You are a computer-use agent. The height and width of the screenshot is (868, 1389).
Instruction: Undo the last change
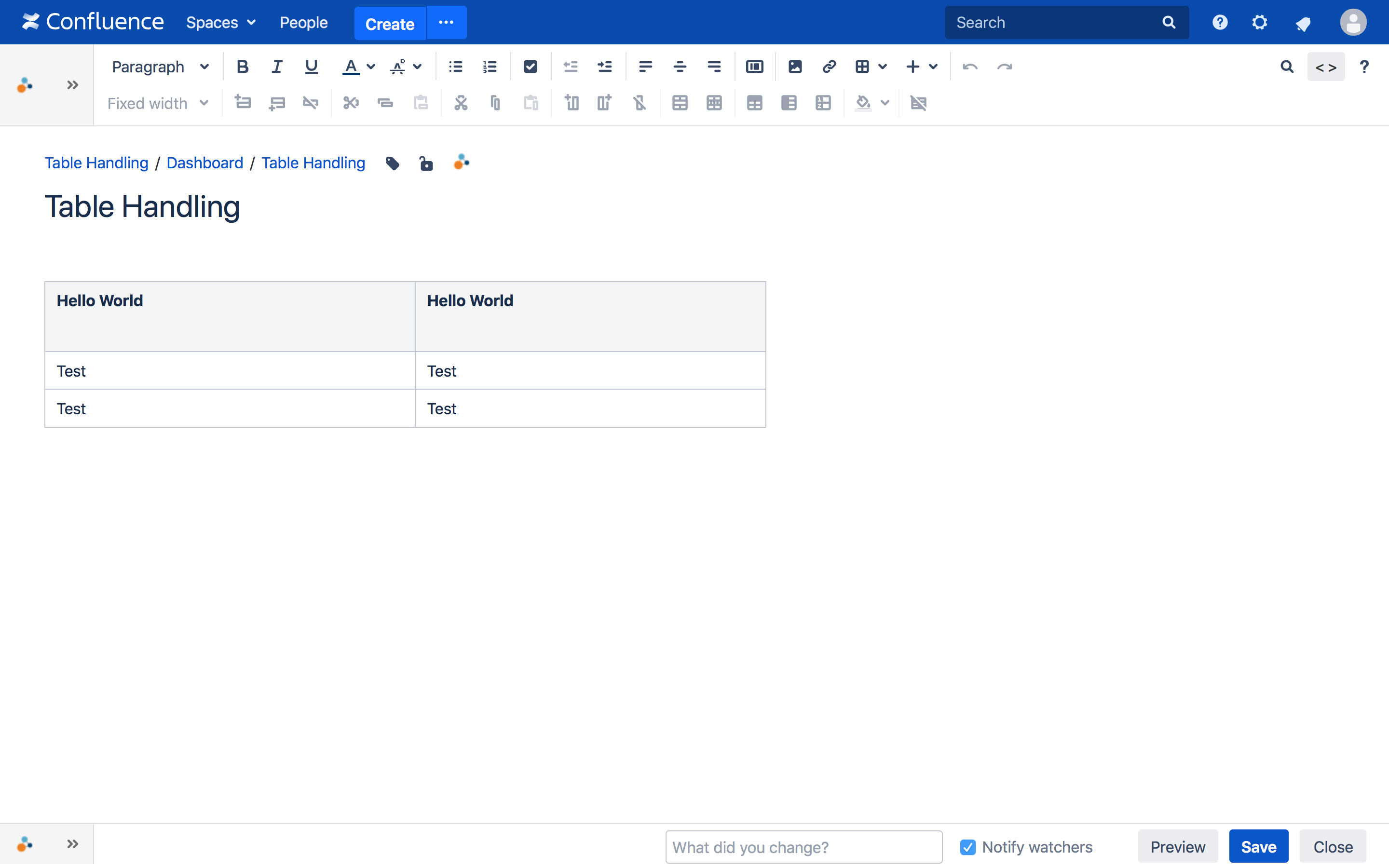pyautogui.click(x=970, y=67)
